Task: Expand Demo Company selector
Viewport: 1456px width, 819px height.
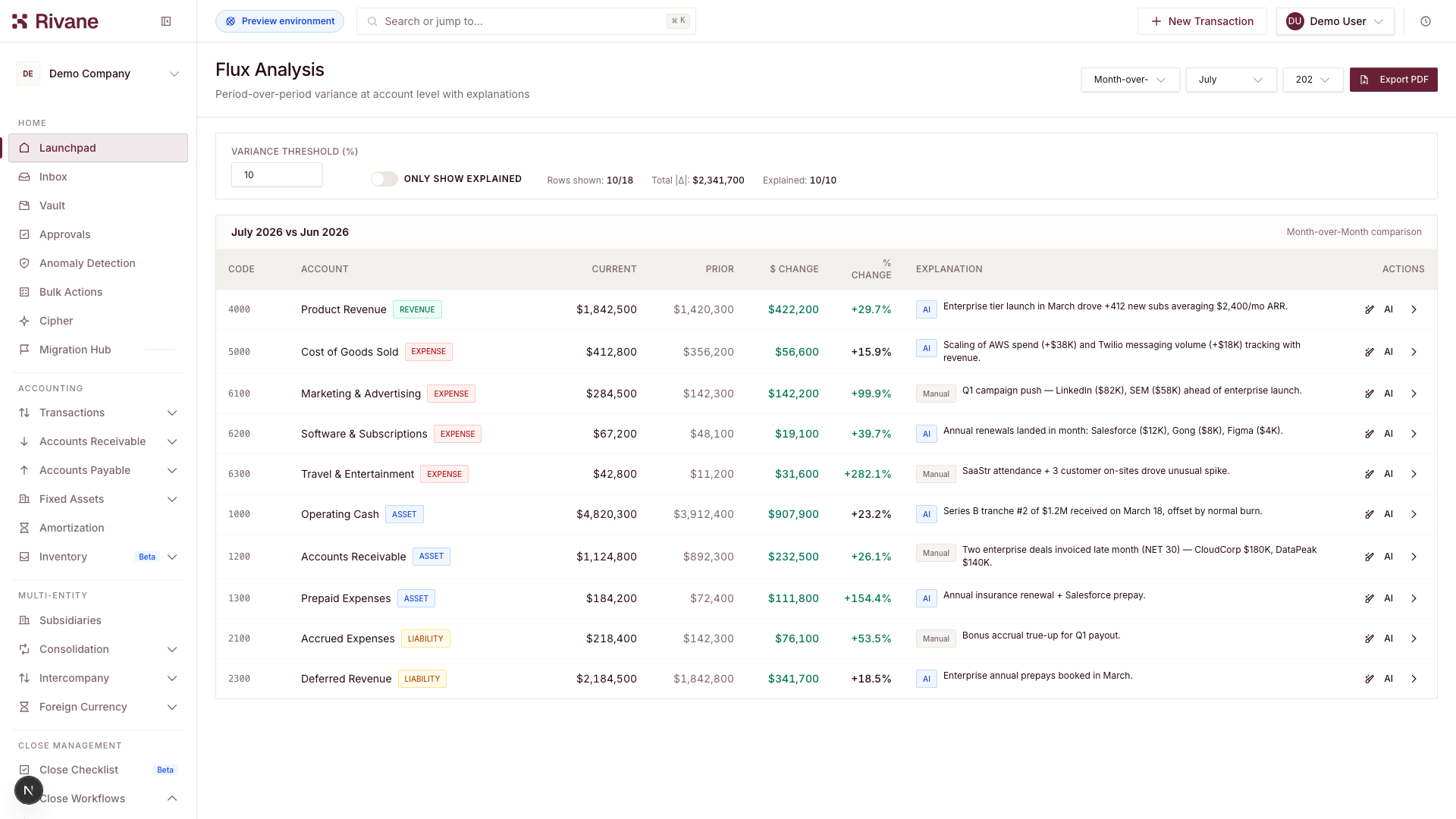Action: click(99, 74)
